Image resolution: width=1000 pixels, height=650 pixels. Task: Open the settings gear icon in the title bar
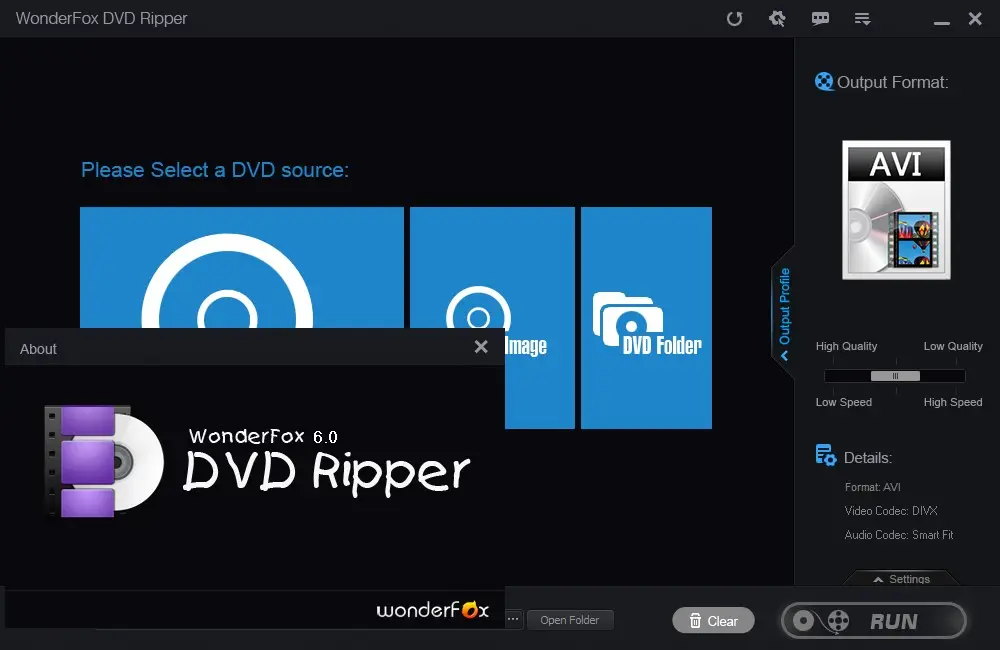pos(777,18)
